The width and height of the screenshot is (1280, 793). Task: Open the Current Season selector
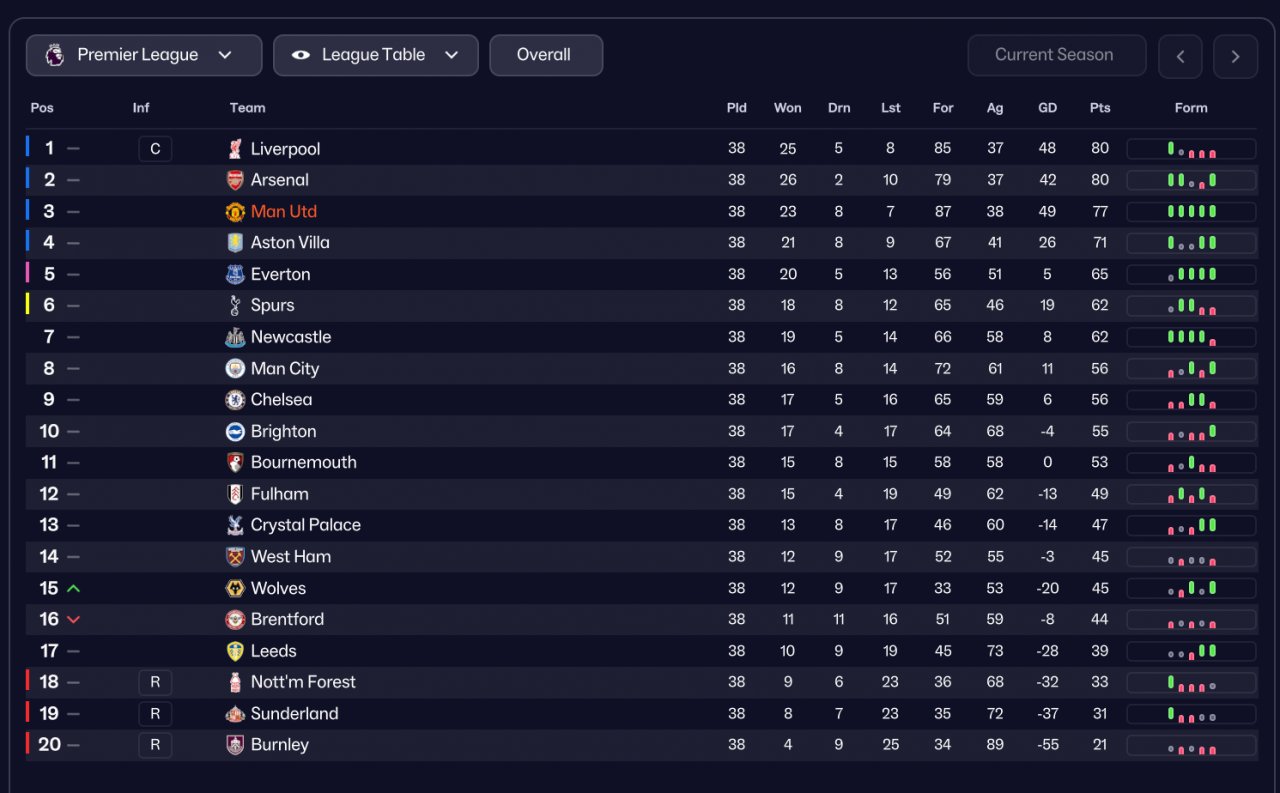coord(1056,55)
